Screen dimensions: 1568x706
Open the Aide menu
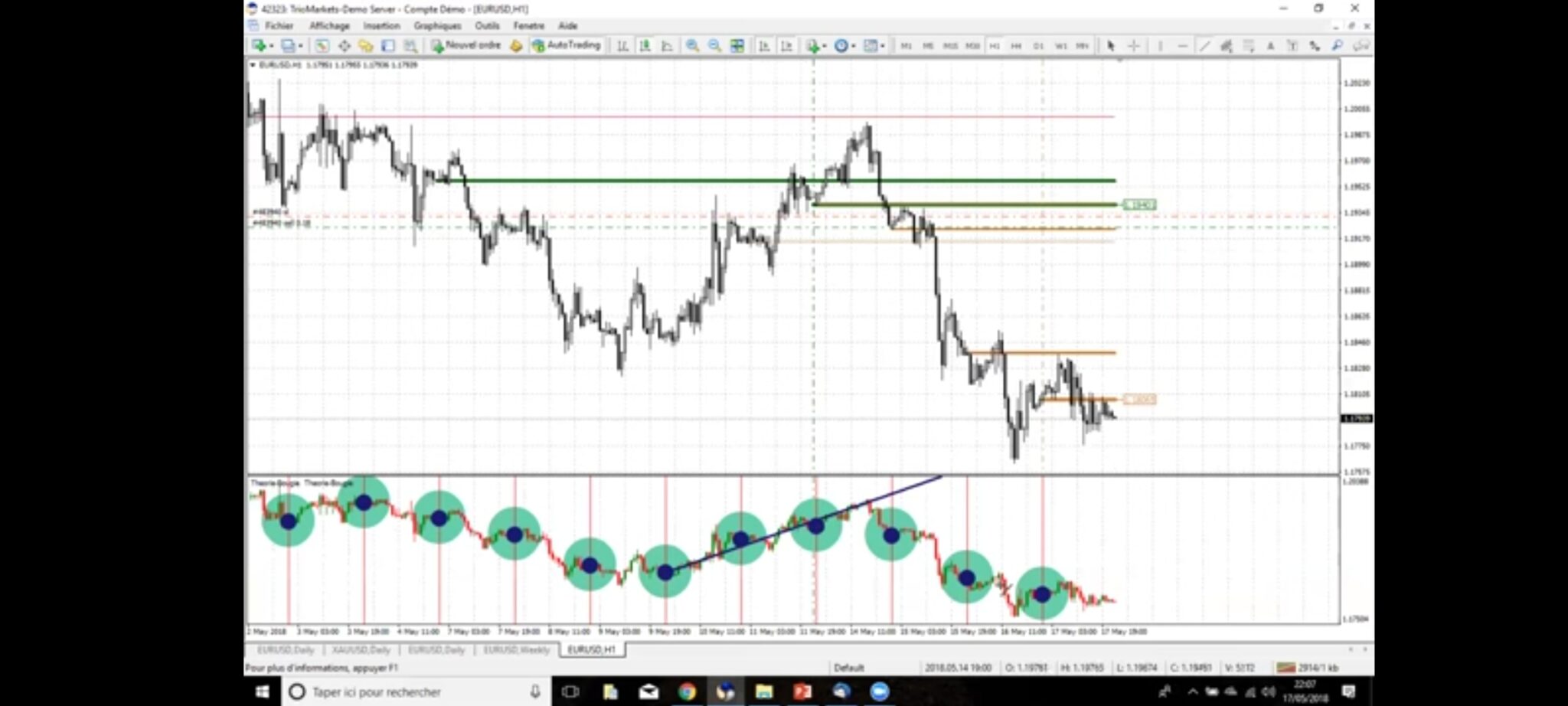[567, 26]
